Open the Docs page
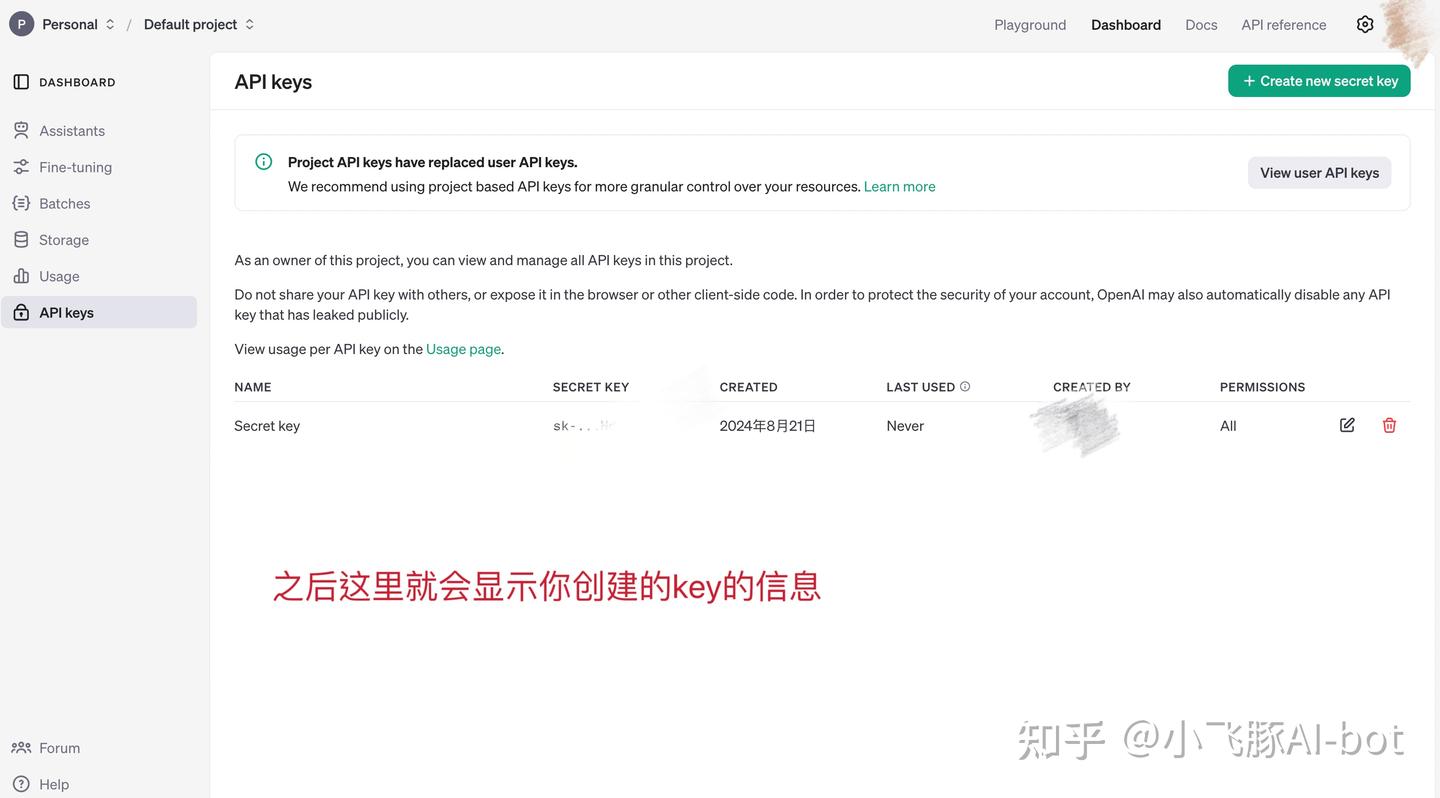The width and height of the screenshot is (1440, 798). pos(1200,22)
